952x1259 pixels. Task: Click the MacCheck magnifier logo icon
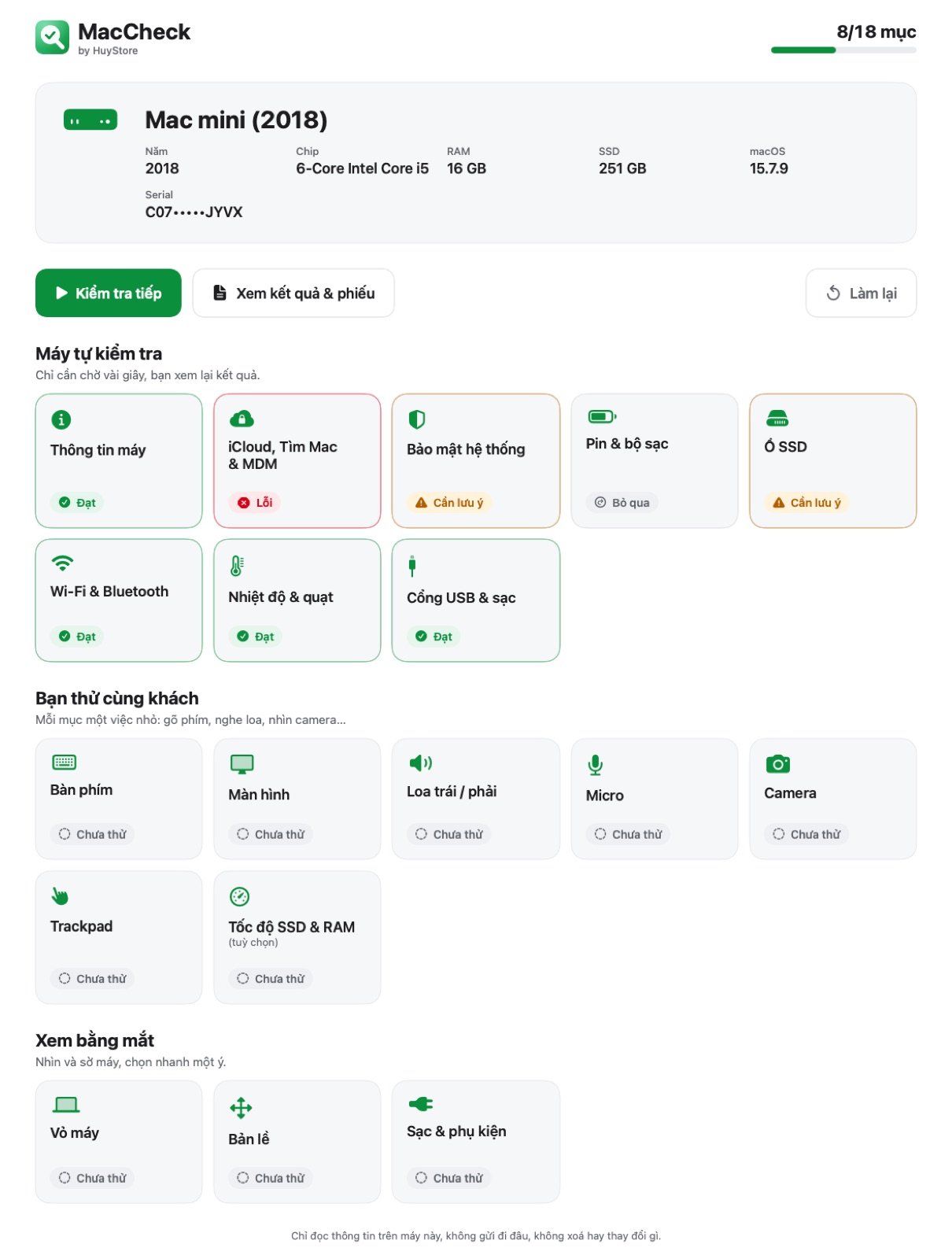click(x=52, y=37)
